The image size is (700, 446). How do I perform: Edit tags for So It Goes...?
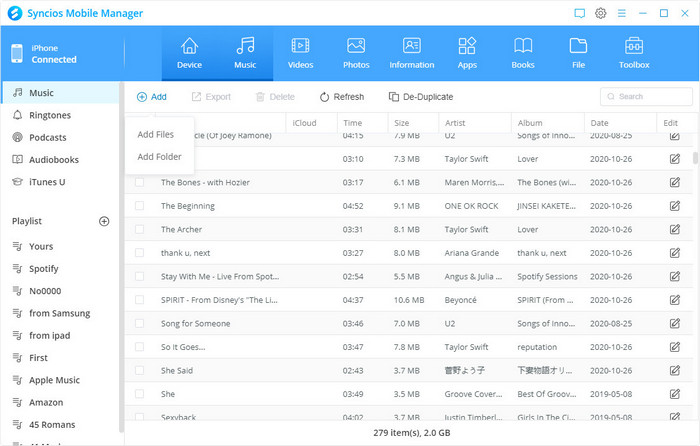pyautogui.click(x=675, y=347)
